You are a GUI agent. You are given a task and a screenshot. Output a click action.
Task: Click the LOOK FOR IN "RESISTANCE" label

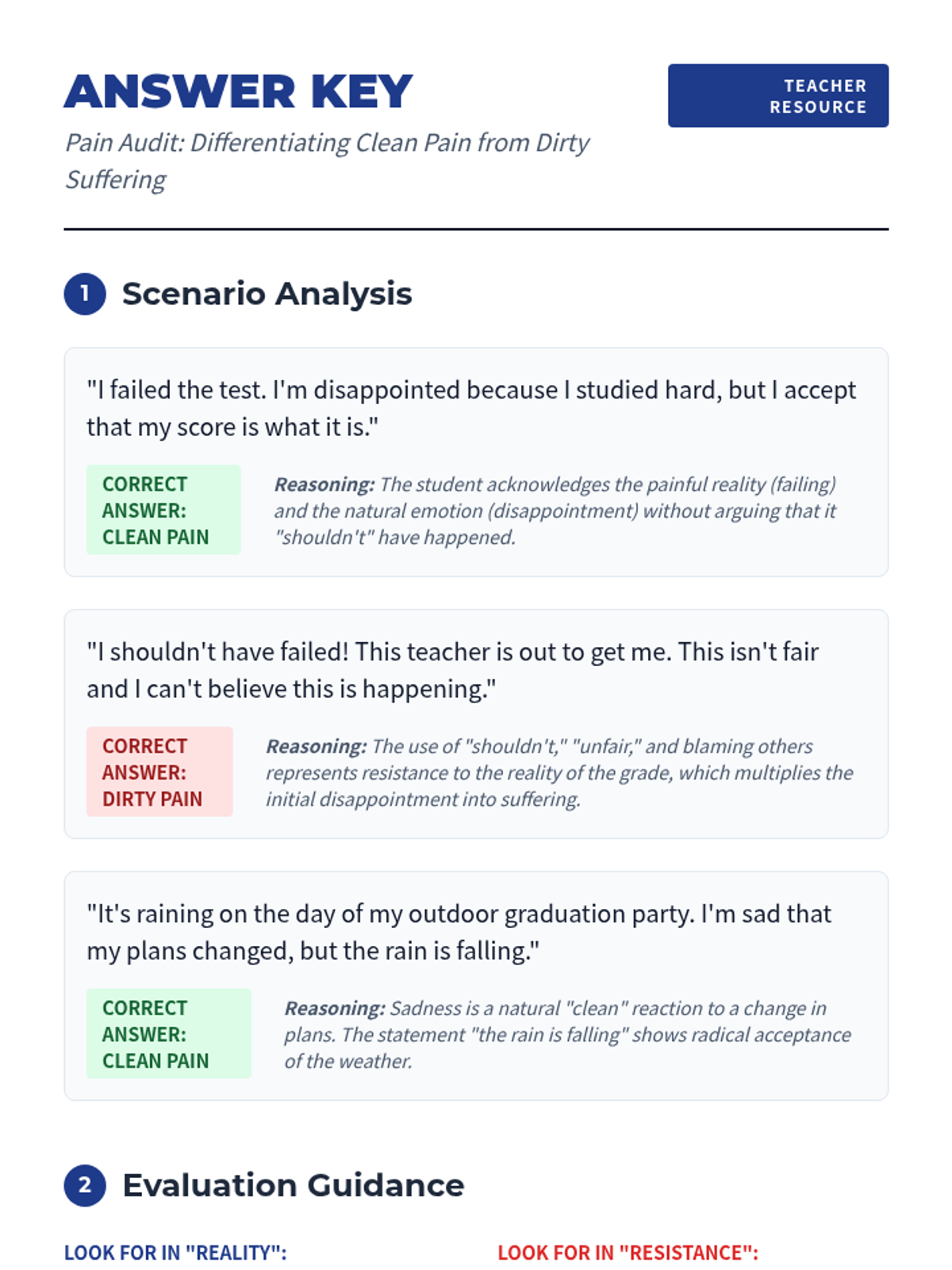(628, 1253)
